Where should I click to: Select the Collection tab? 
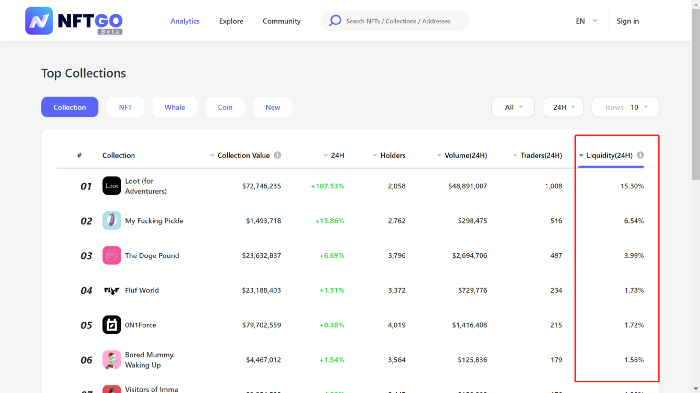(70, 107)
